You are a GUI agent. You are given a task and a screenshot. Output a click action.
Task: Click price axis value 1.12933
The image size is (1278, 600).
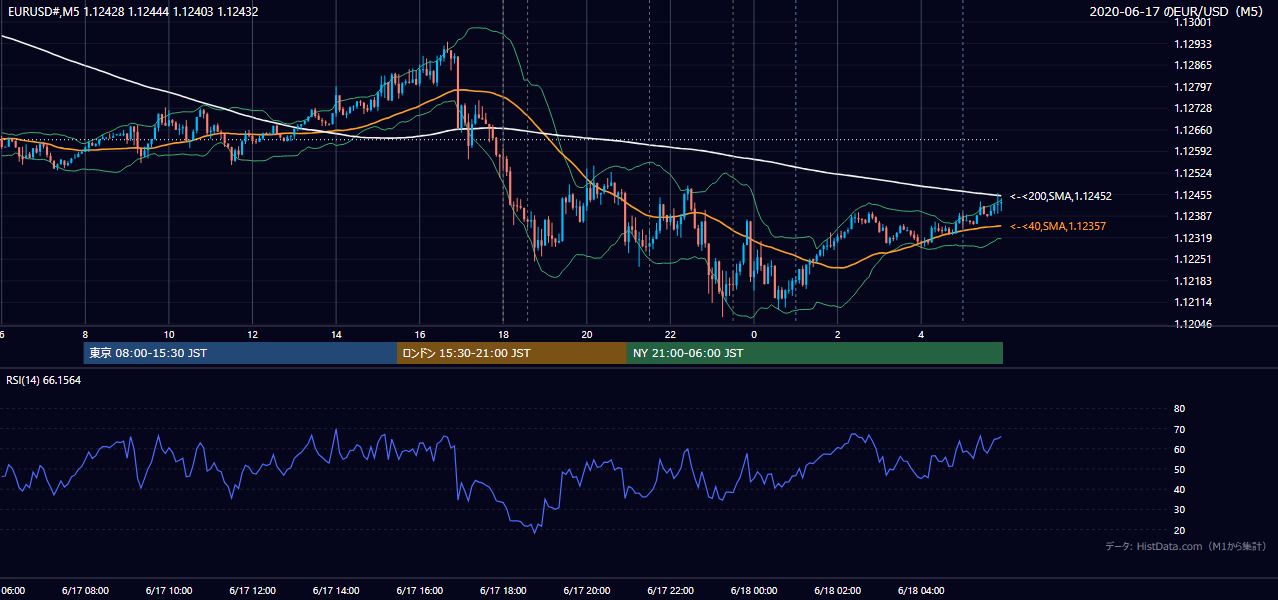point(1192,44)
